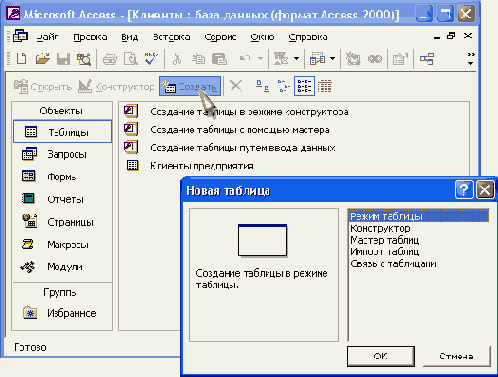Expand the New Object dropdown arrow
The image size is (498, 377).
[x=332, y=59]
